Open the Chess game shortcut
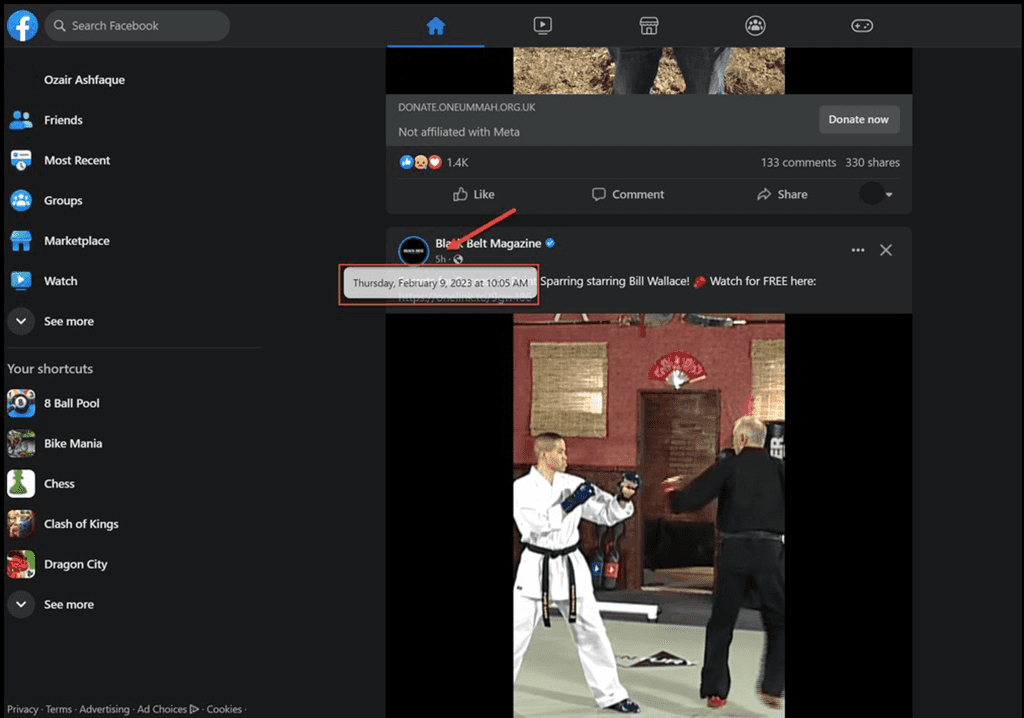This screenshot has width=1024, height=718. (x=20, y=483)
